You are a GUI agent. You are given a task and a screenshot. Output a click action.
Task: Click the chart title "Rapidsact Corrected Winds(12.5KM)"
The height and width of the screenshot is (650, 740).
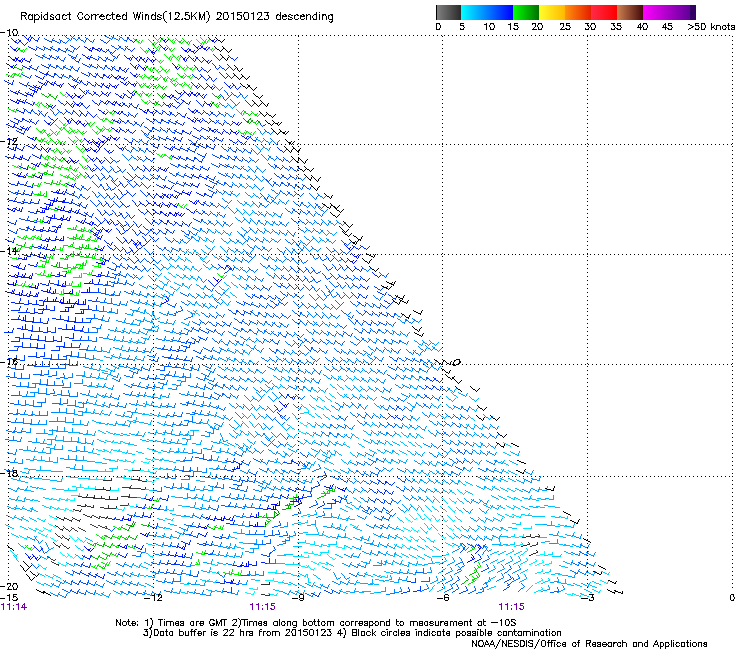pyautogui.click(x=115, y=17)
